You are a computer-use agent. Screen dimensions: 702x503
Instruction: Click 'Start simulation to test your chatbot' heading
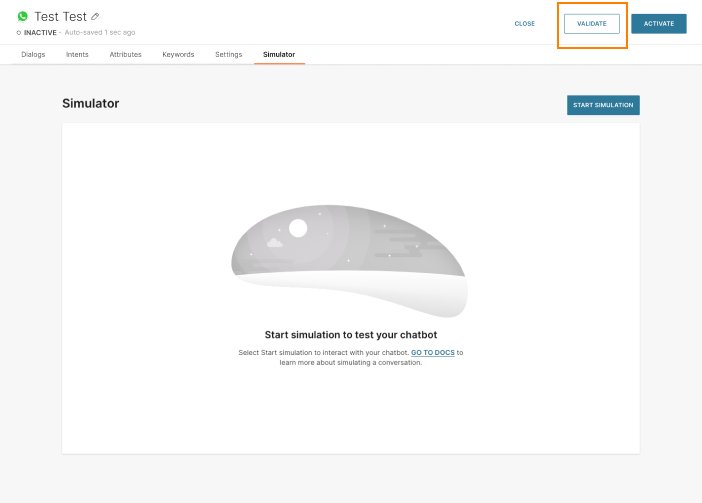tap(351, 335)
